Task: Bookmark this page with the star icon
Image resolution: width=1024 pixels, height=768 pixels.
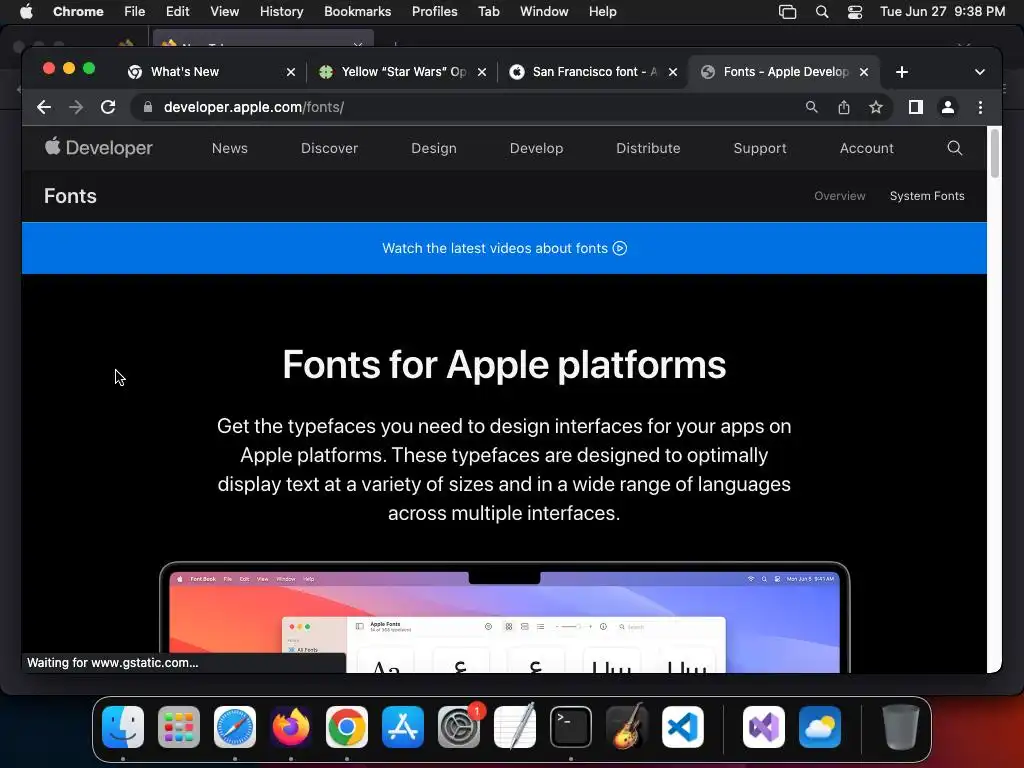Action: point(876,107)
